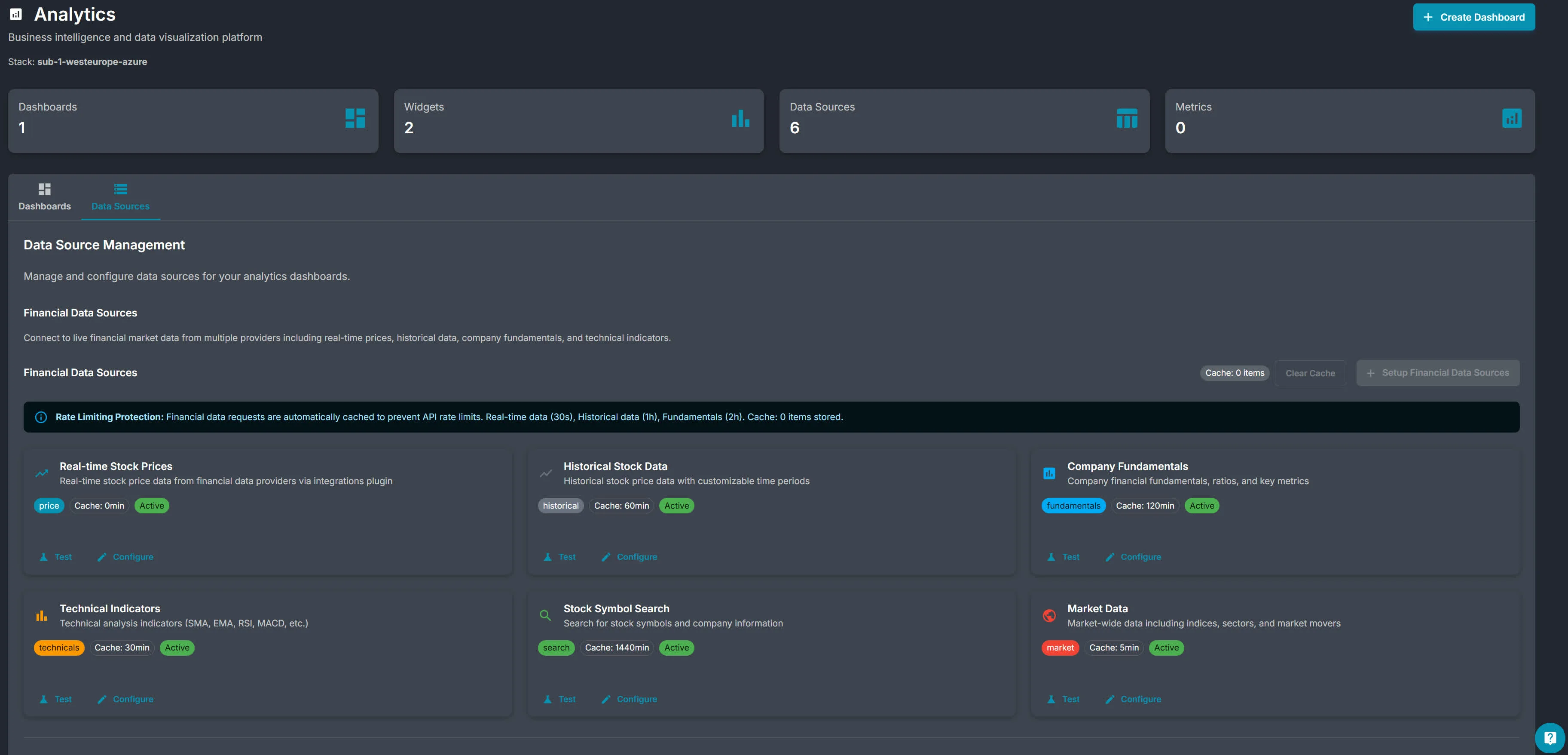Click the 'Cache: 0 items' chip
The width and height of the screenshot is (1568, 755).
(1235, 373)
